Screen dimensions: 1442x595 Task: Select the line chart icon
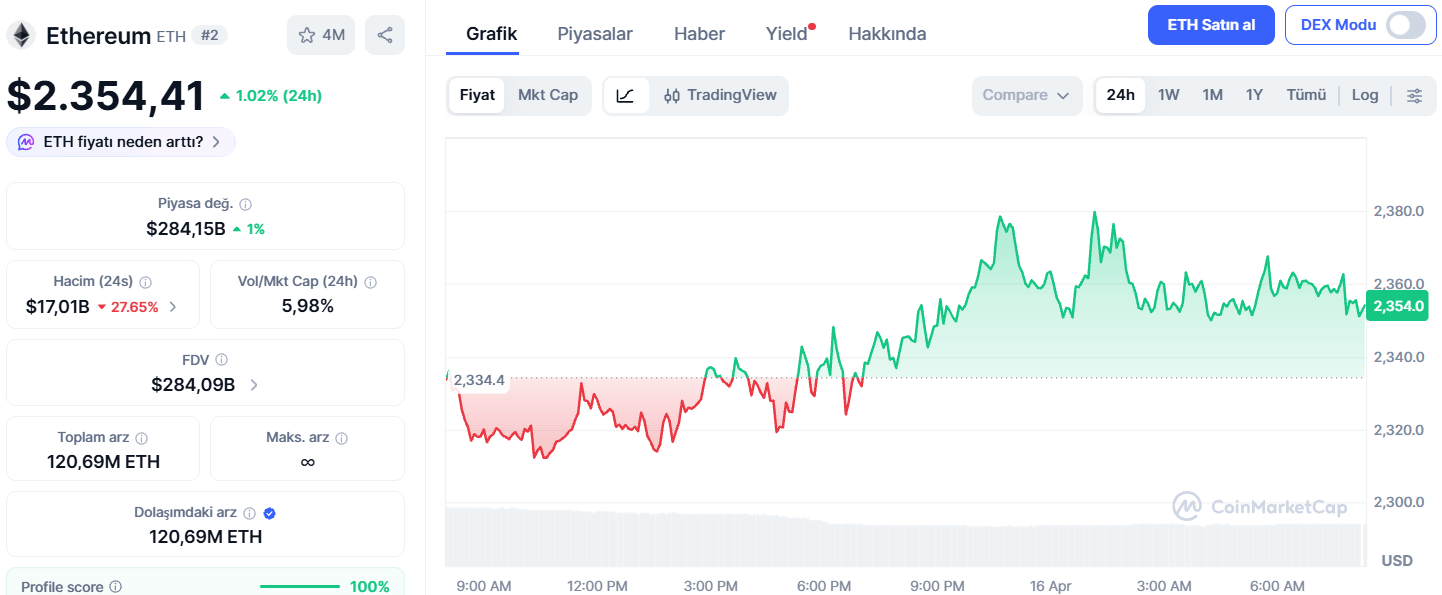(x=626, y=96)
